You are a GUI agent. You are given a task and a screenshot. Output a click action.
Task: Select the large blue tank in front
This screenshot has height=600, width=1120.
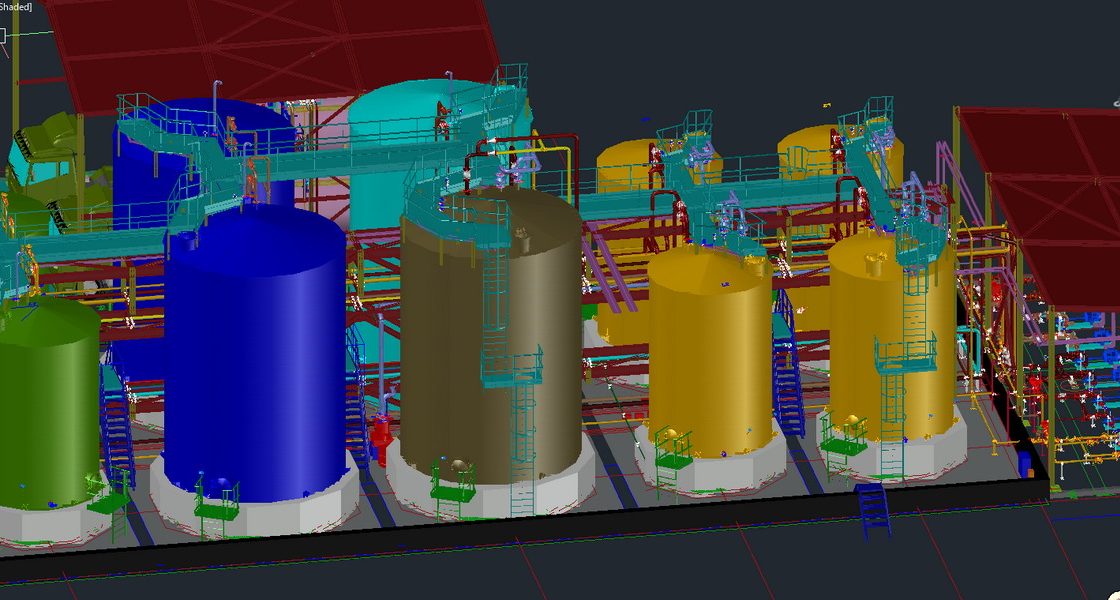[255, 360]
